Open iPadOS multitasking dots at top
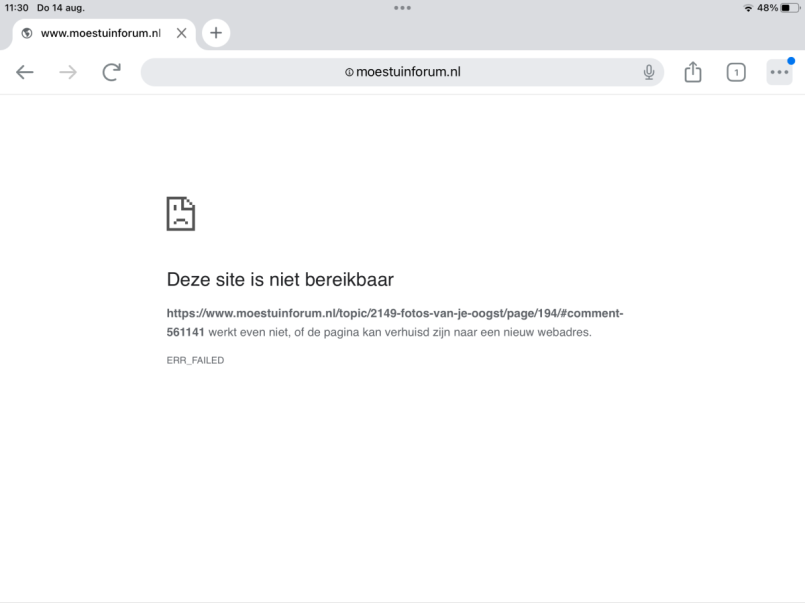Screen dimensions: 805x603 pos(402,8)
